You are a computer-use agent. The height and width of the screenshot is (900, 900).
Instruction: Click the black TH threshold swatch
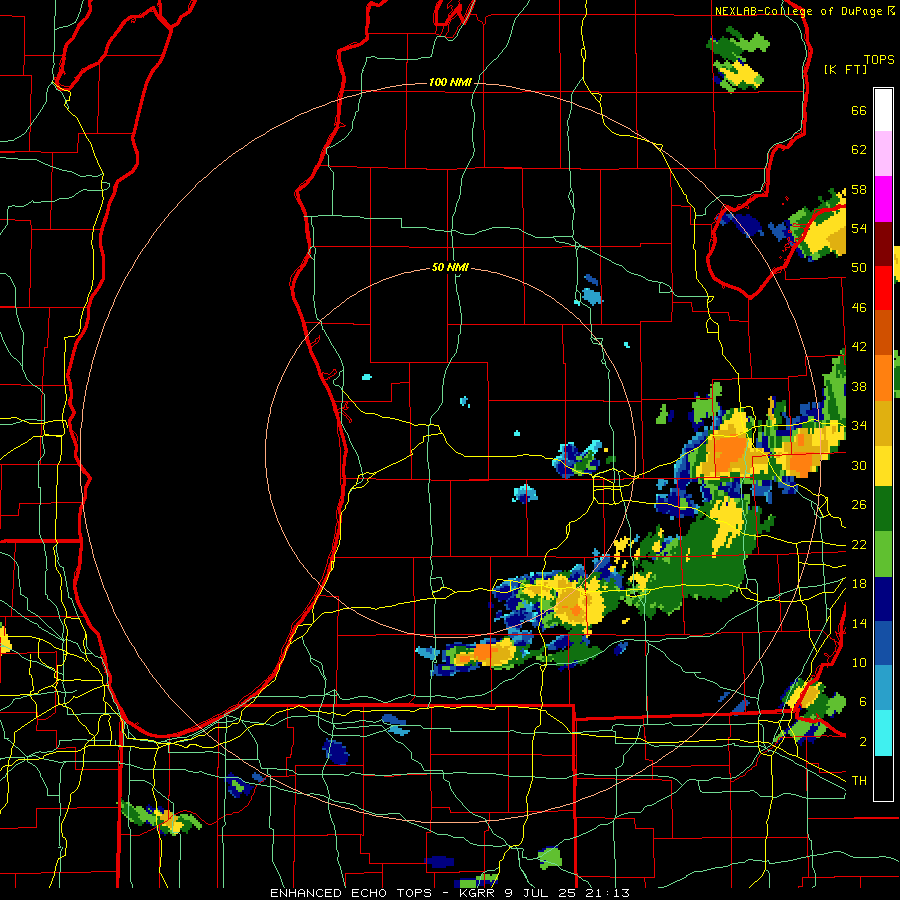point(883,778)
